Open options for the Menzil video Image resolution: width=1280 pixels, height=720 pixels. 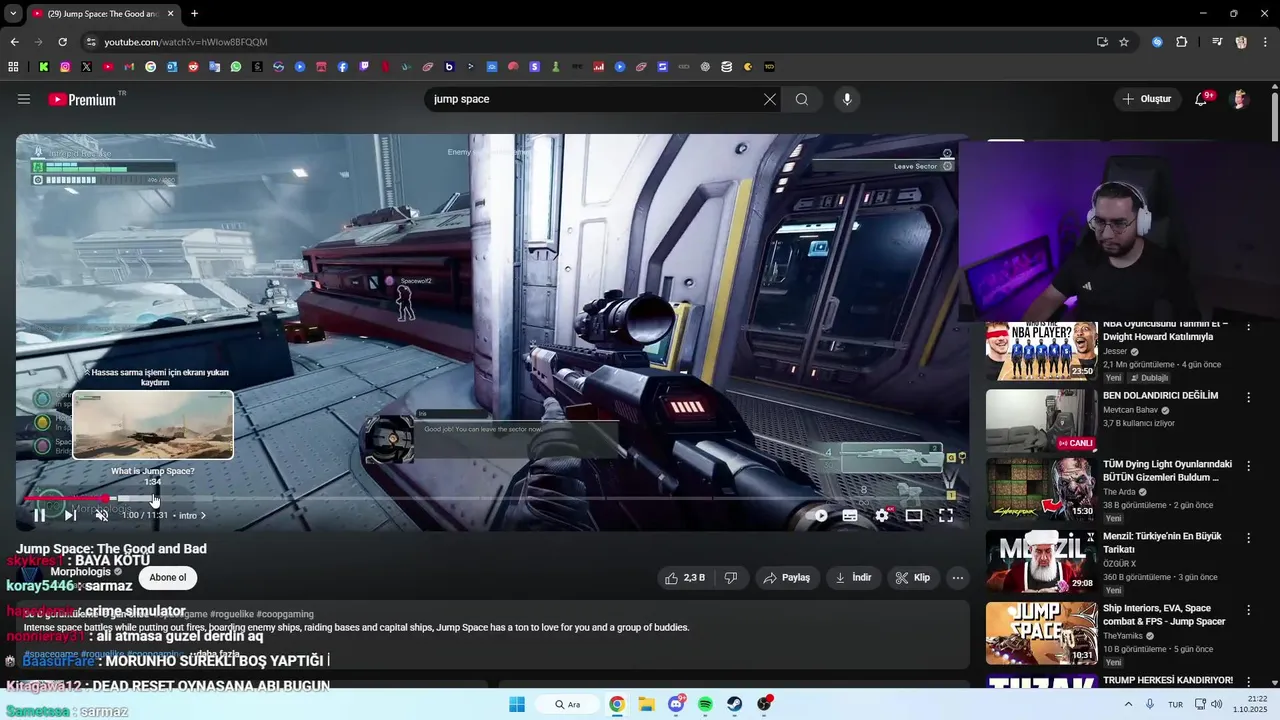point(1248,539)
